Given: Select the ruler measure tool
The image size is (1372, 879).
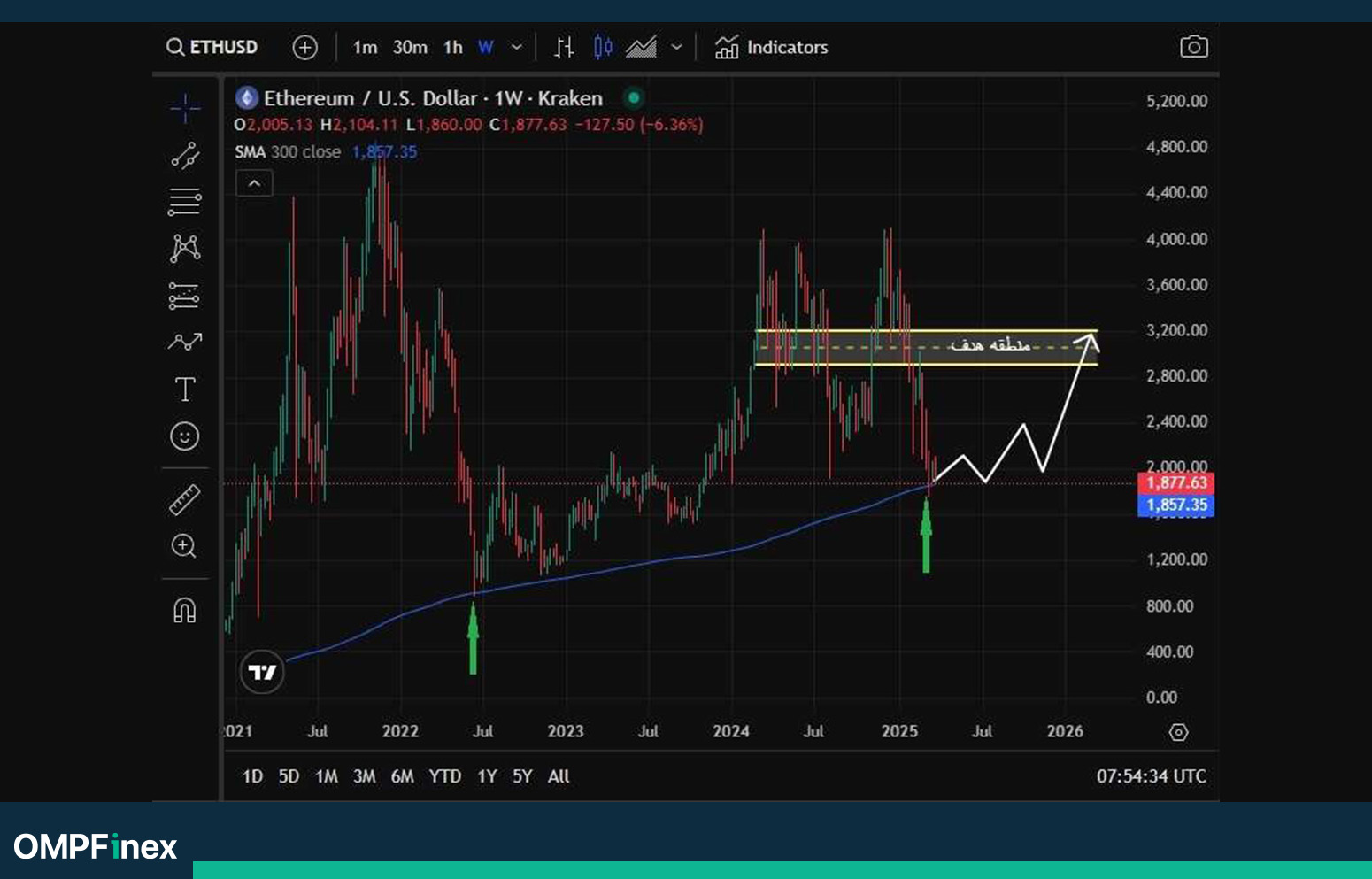Looking at the screenshot, I should (185, 500).
